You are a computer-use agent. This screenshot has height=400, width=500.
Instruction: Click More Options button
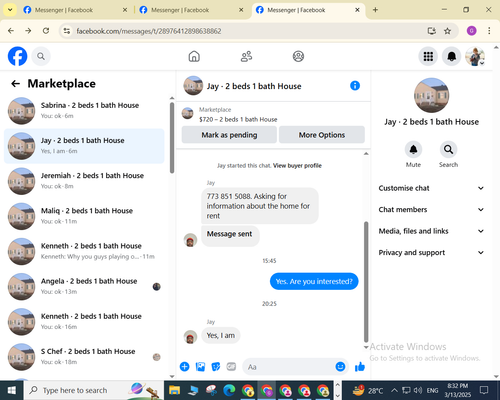click(x=322, y=135)
